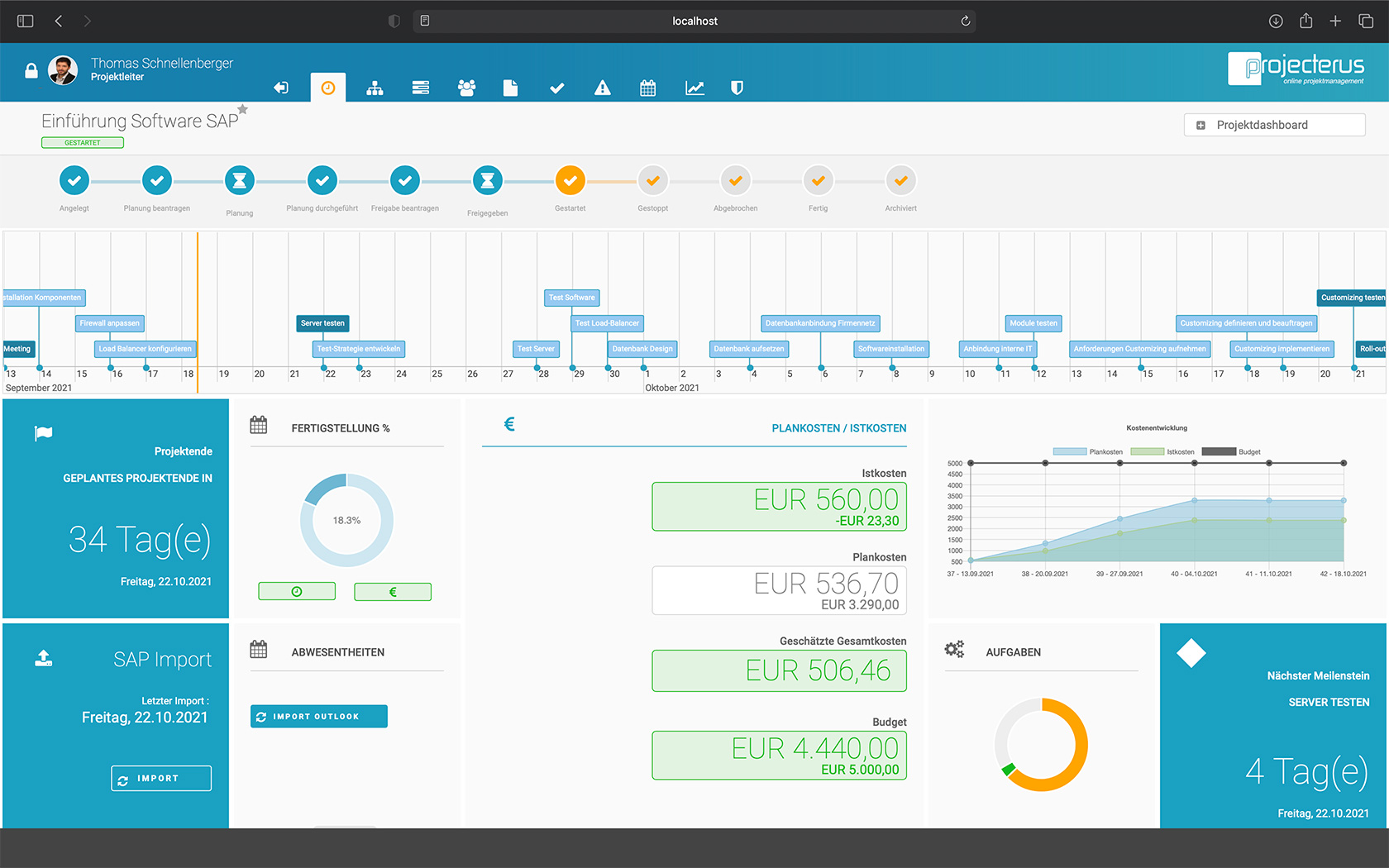Click the team members group icon
1389x868 pixels.
[x=466, y=88]
